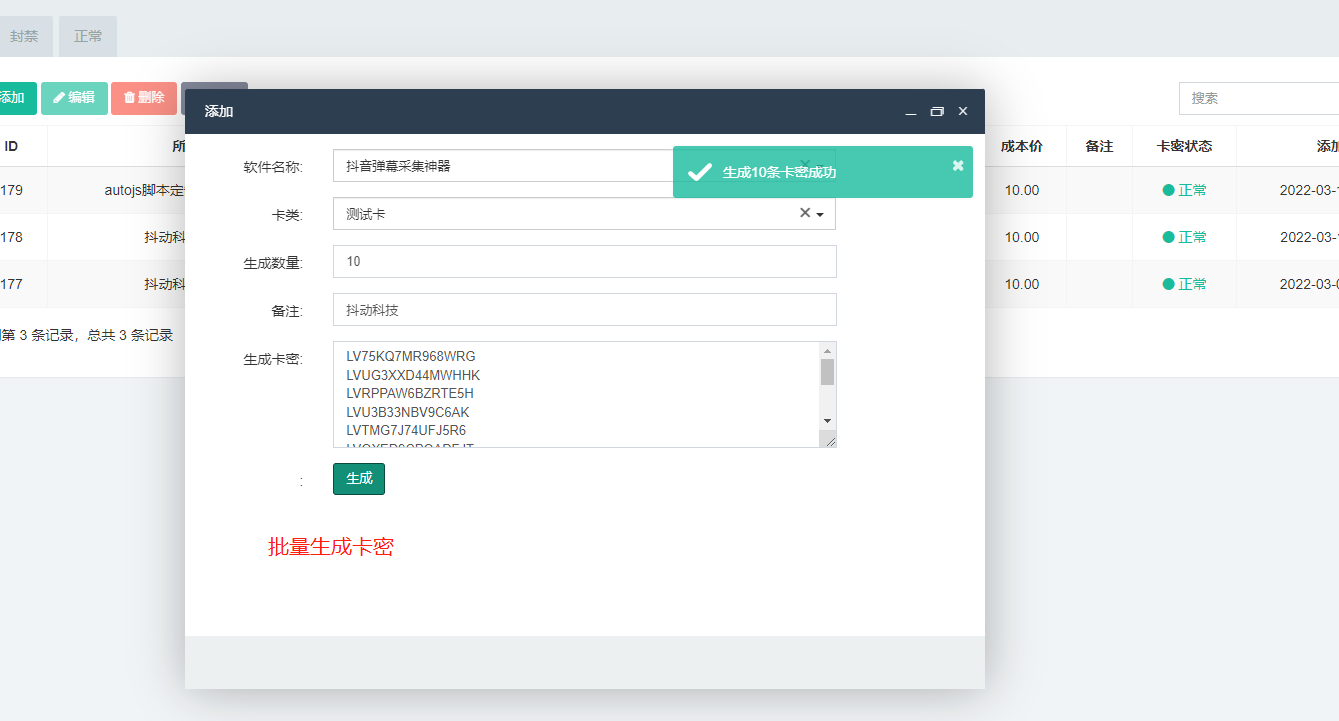Click the 10.00 cost in row 178
The height and width of the screenshot is (721, 1339).
(x=1022, y=237)
